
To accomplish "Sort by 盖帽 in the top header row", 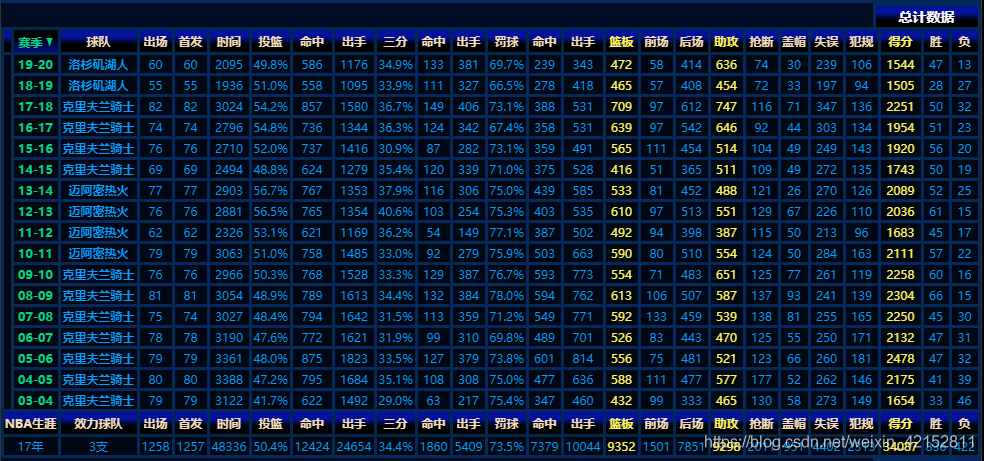I will [793, 42].
